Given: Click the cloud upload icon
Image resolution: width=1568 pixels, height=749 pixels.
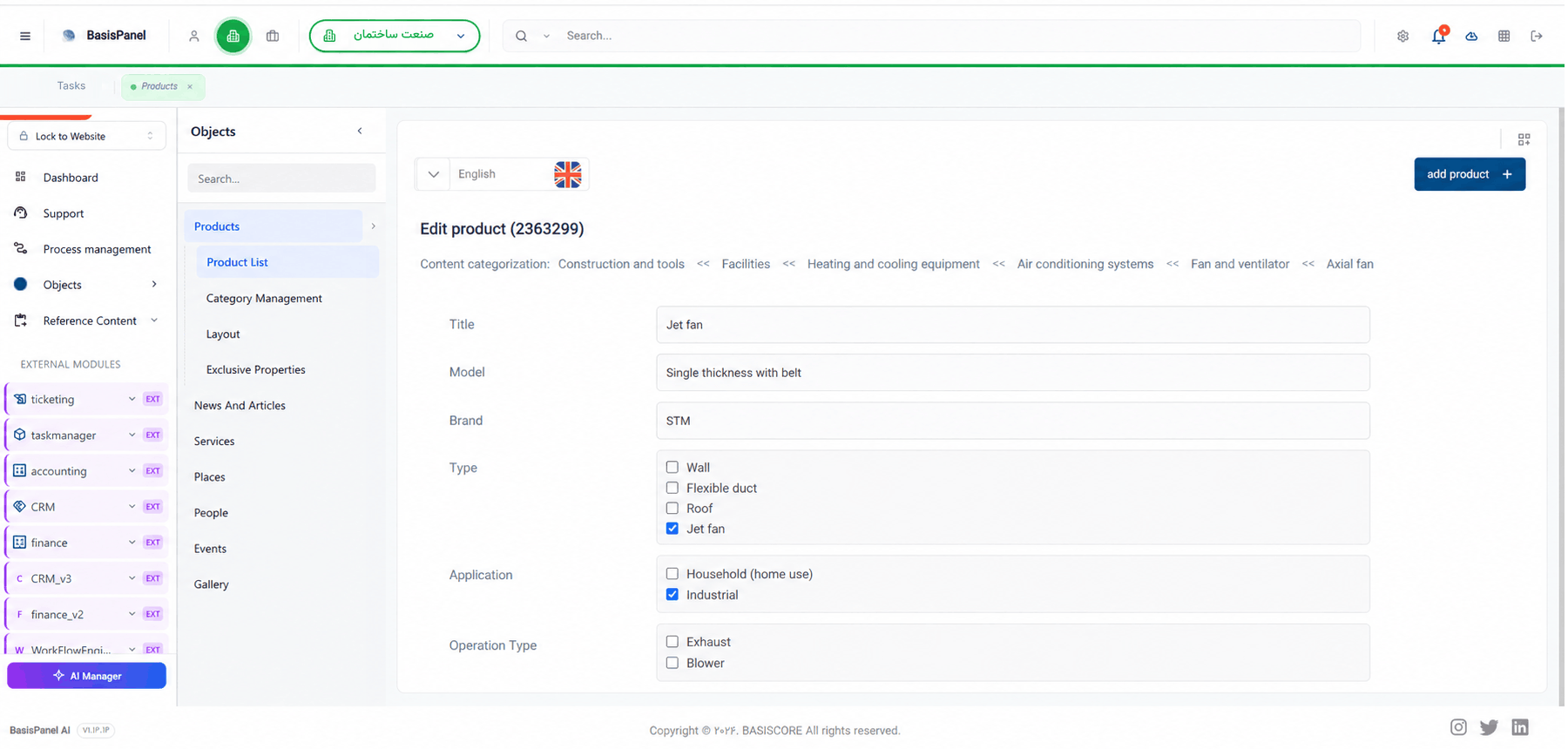Looking at the screenshot, I should [x=1471, y=36].
